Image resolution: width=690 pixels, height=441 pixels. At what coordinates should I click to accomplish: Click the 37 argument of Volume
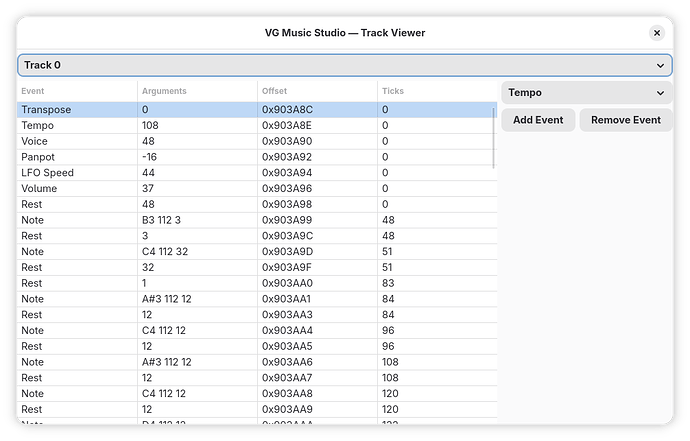[148, 188]
